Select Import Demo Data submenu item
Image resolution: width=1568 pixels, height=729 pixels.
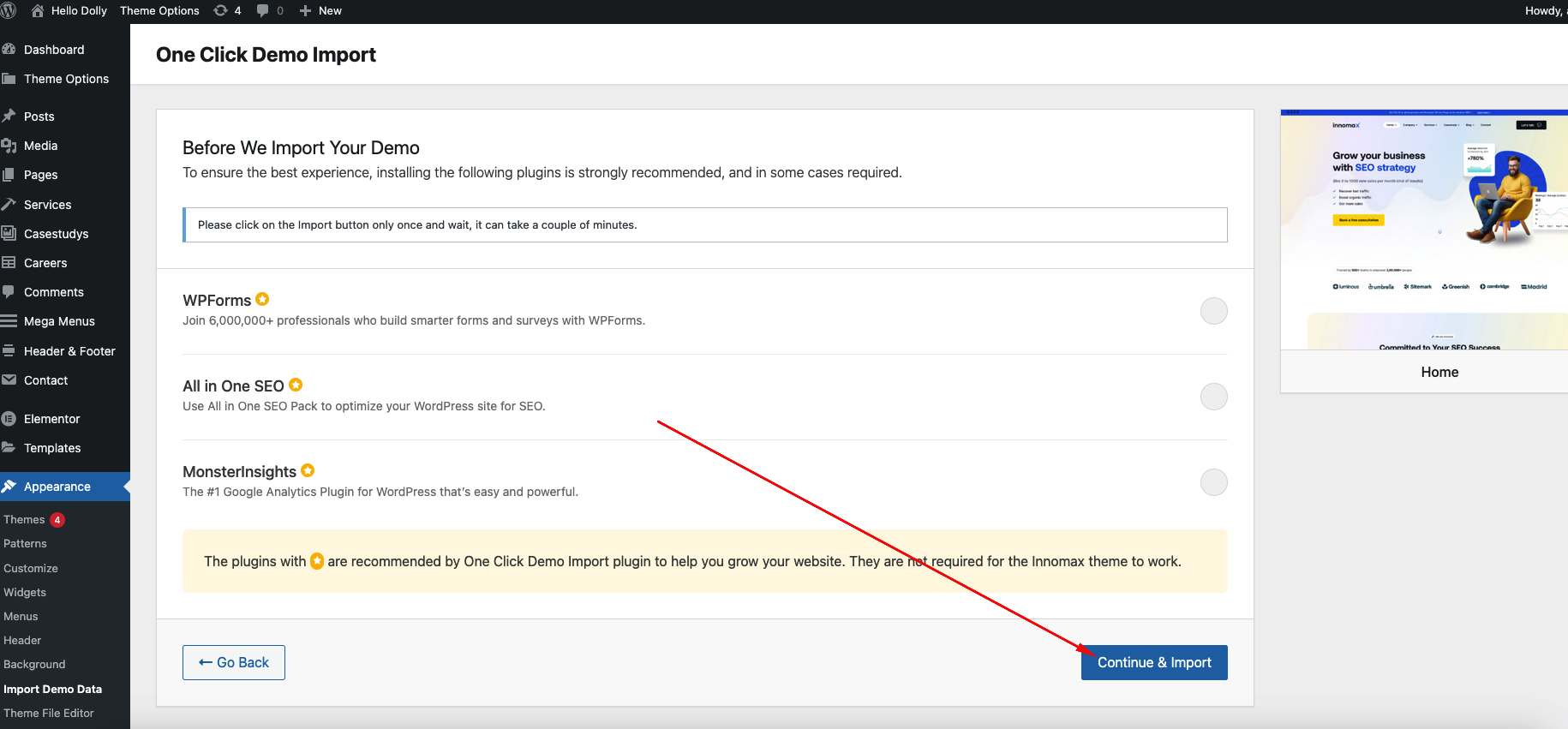pos(52,689)
